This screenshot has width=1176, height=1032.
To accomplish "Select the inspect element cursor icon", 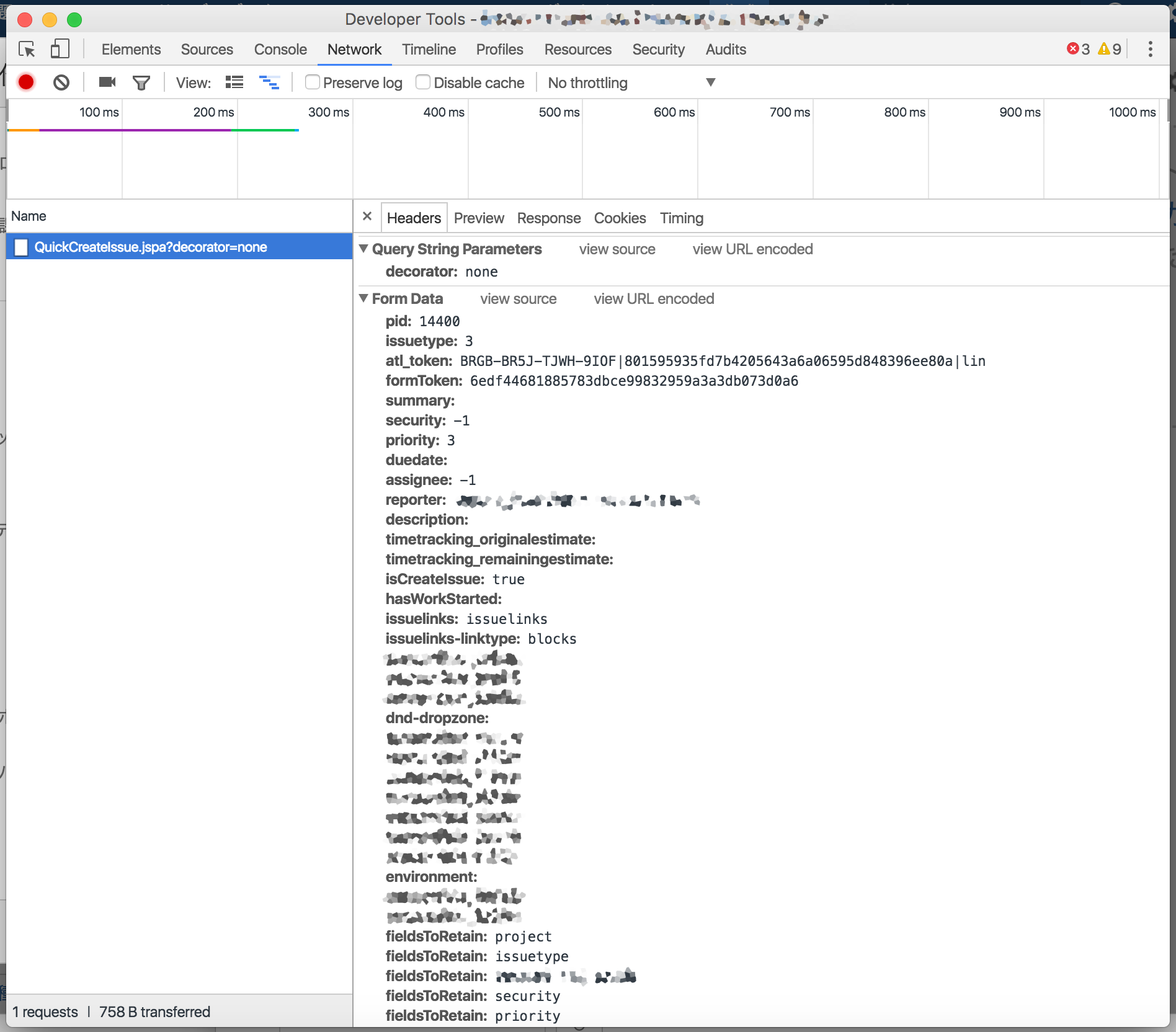I will pyautogui.click(x=27, y=50).
